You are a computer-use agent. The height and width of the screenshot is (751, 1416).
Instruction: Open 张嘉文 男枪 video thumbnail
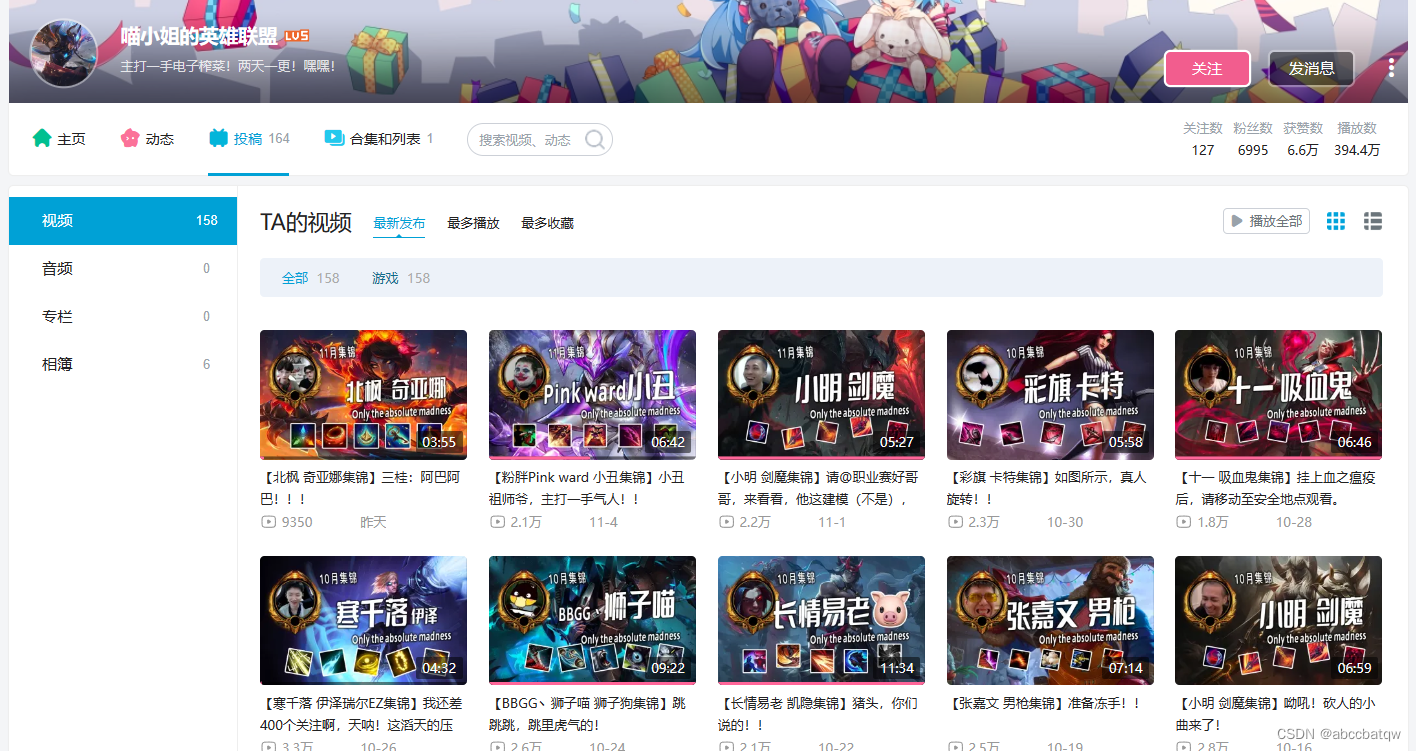coord(1050,620)
